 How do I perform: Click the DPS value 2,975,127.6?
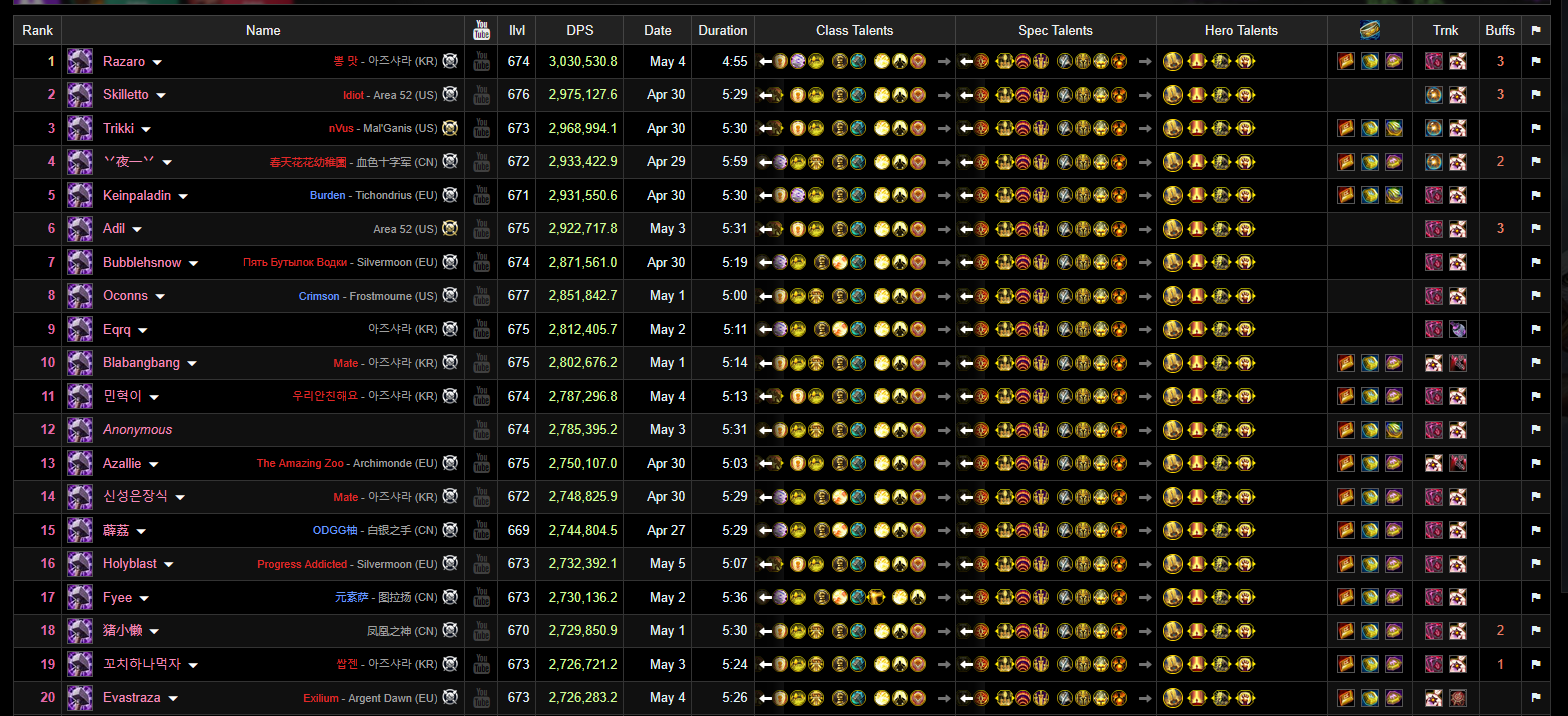point(583,95)
